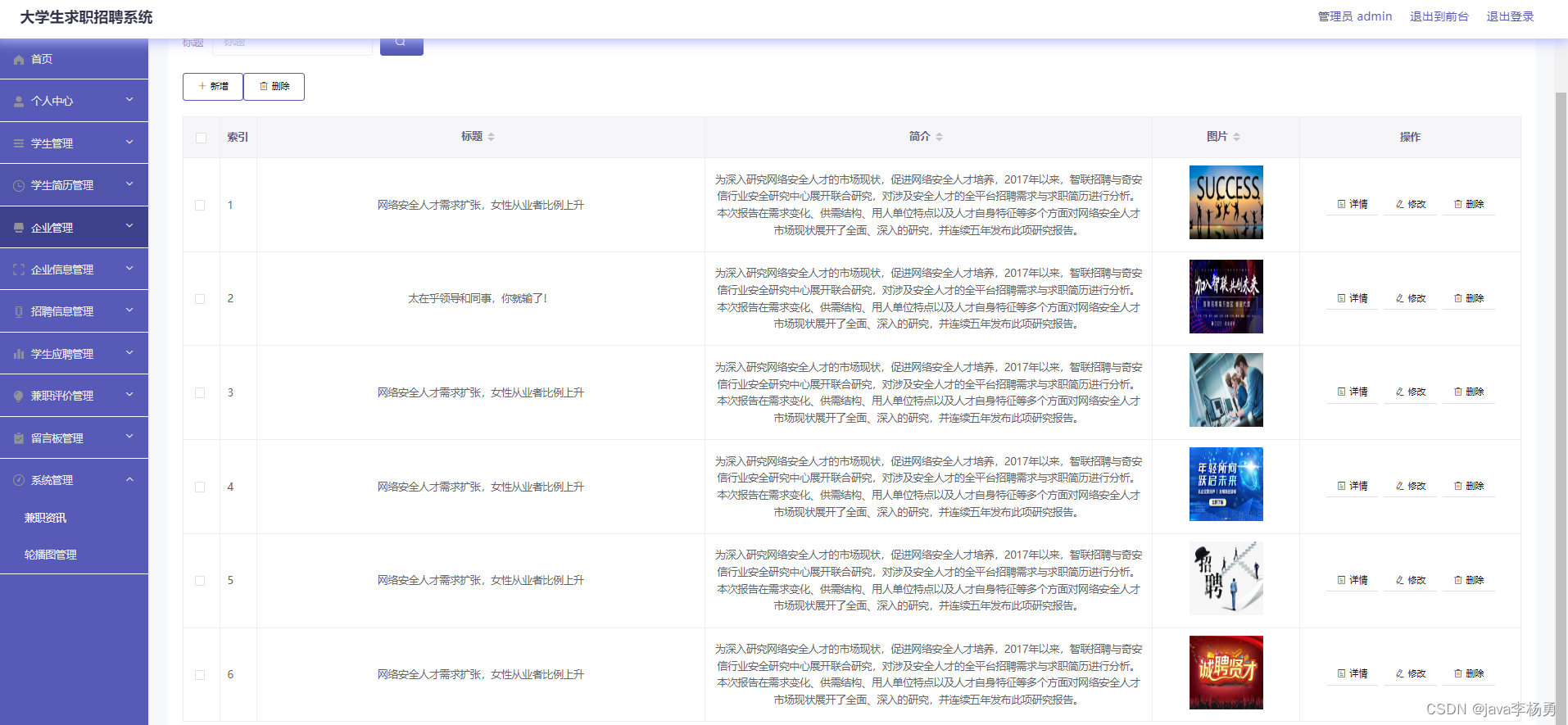Toggle the select-all header checkbox
1568x725 pixels.
pos(201,138)
